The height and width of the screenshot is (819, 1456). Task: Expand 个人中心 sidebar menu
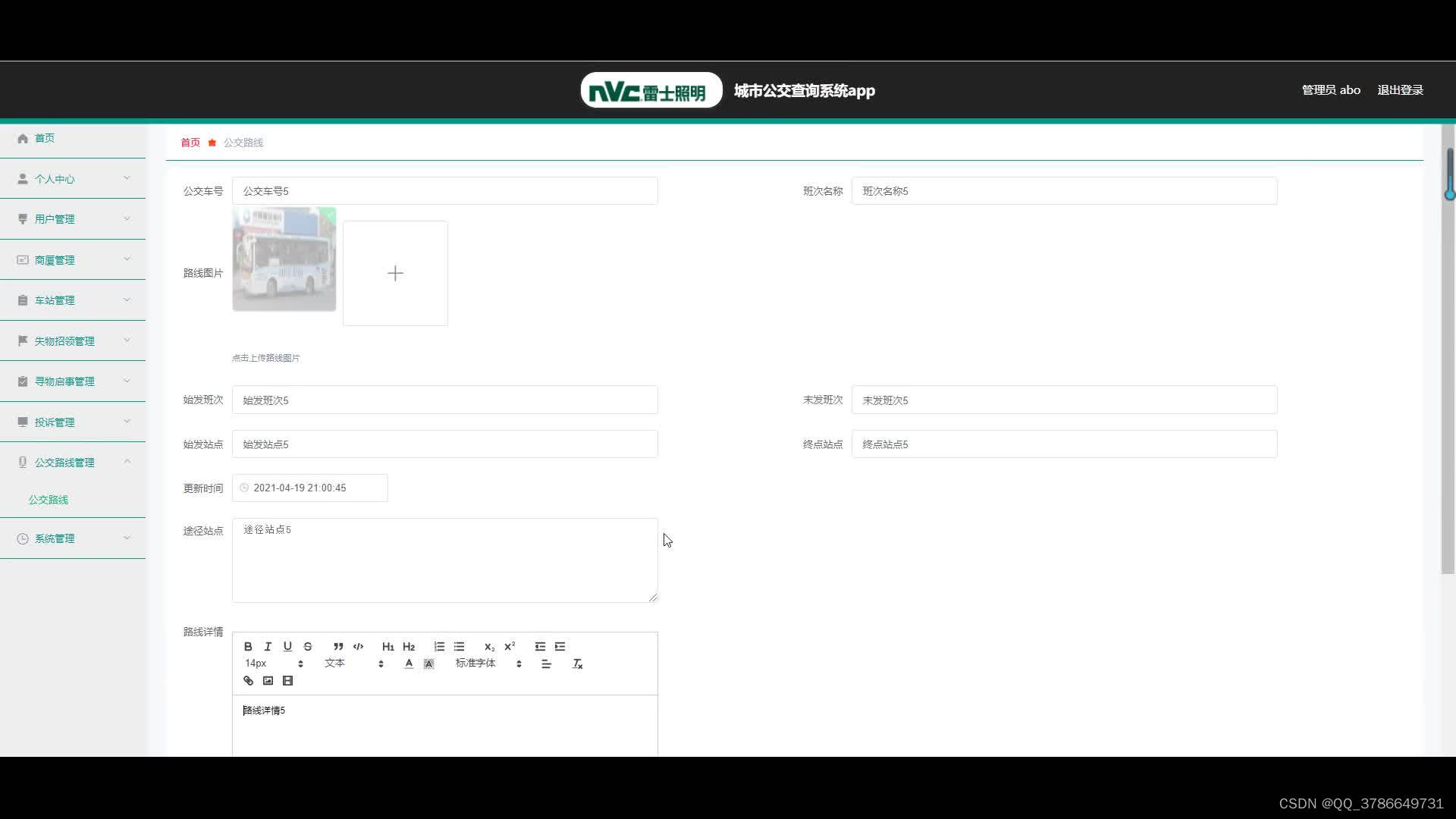(x=73, y=179)
